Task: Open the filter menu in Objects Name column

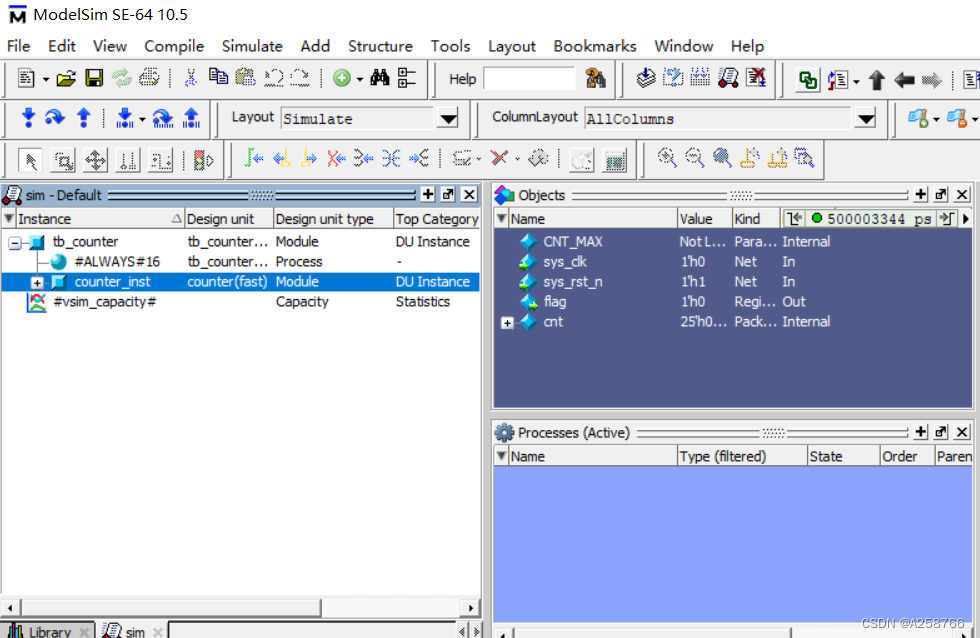Action: 501,219
